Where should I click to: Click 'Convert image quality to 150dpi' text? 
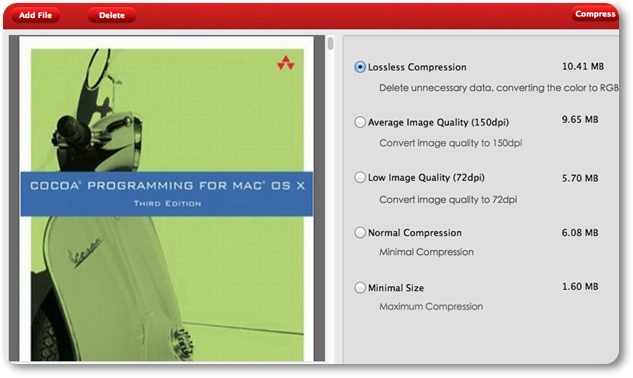tap(451, 143)
